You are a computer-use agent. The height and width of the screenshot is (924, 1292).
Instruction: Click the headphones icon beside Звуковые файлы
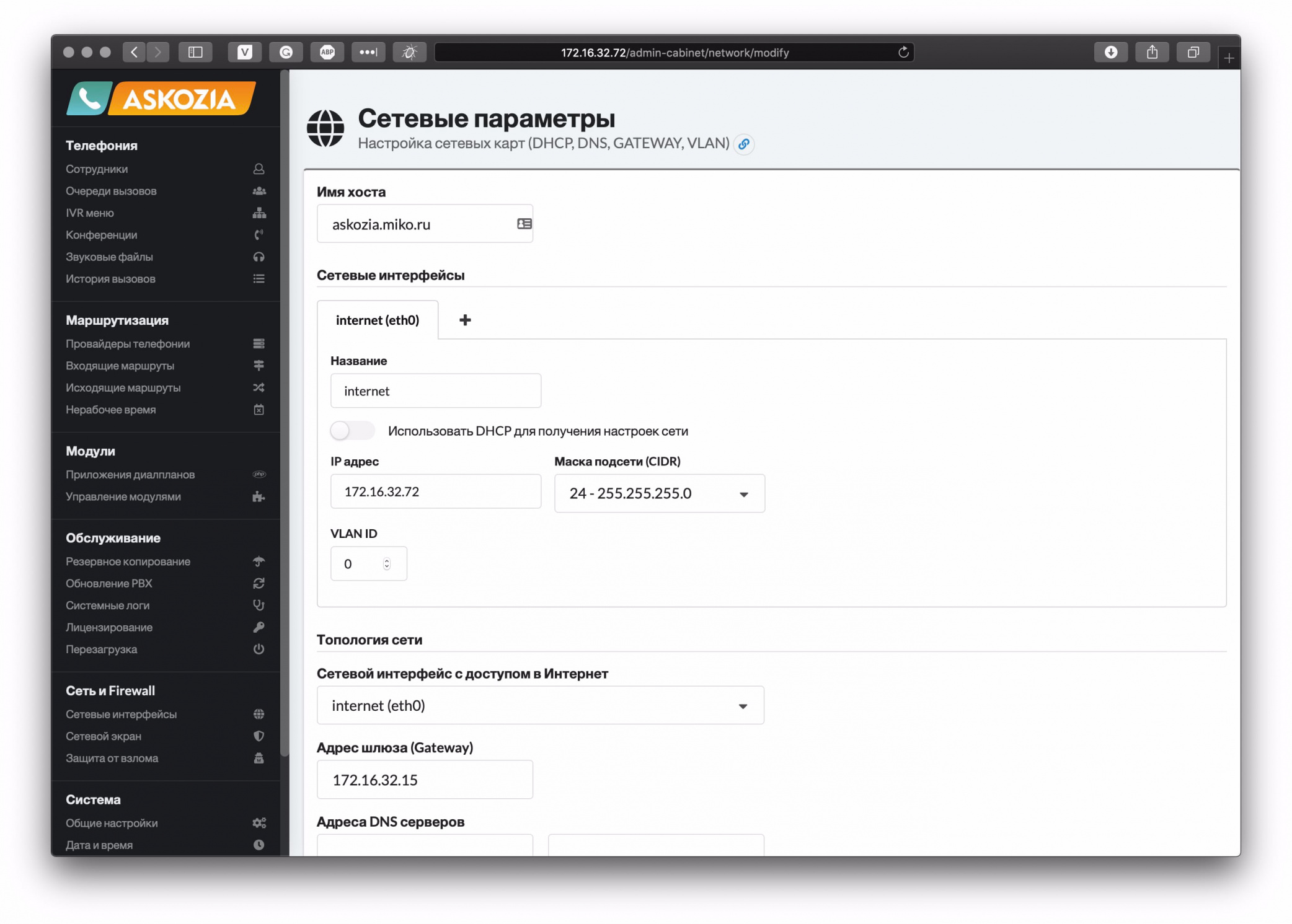[x=259, y=257]
